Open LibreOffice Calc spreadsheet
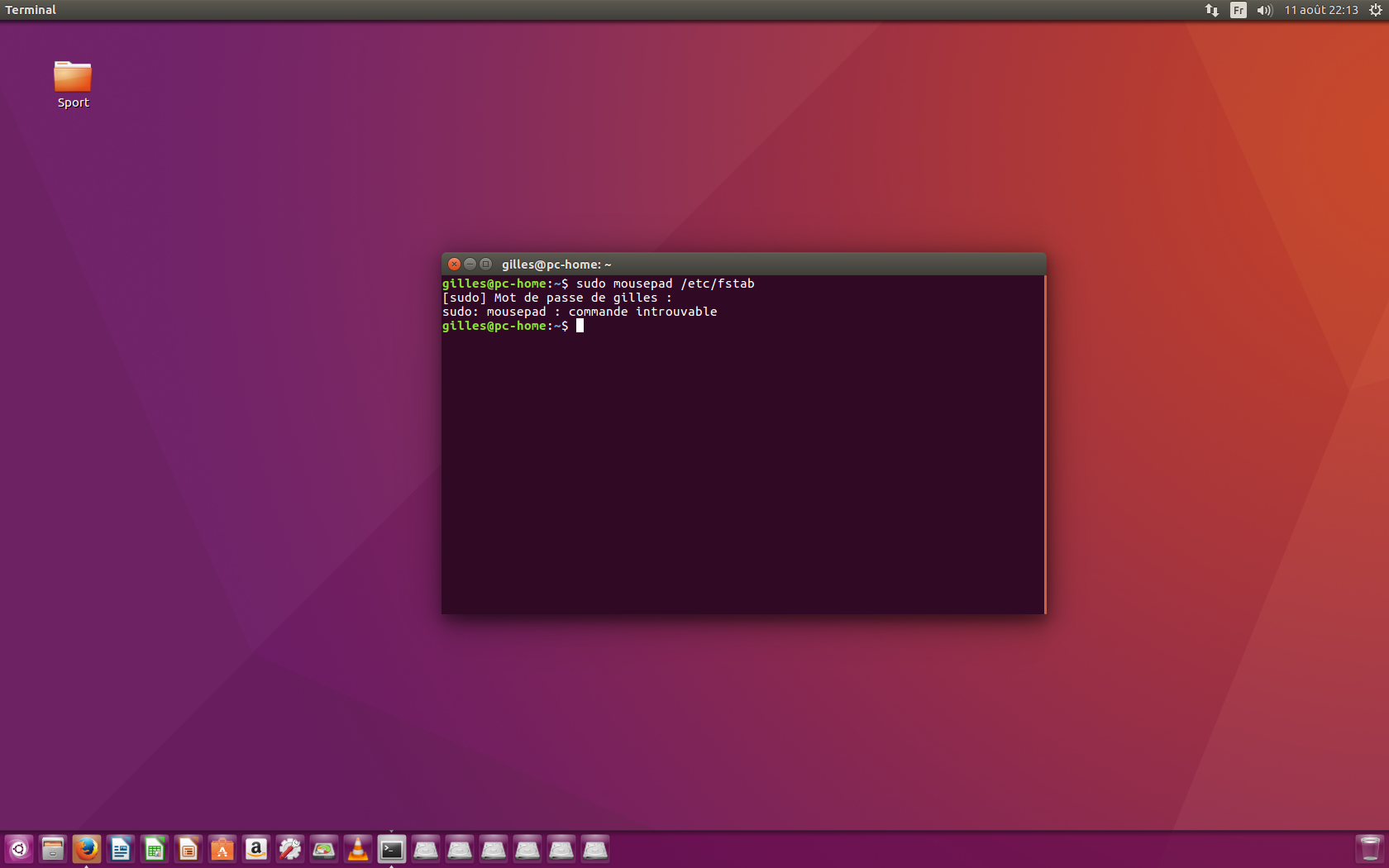 (155, 849)
